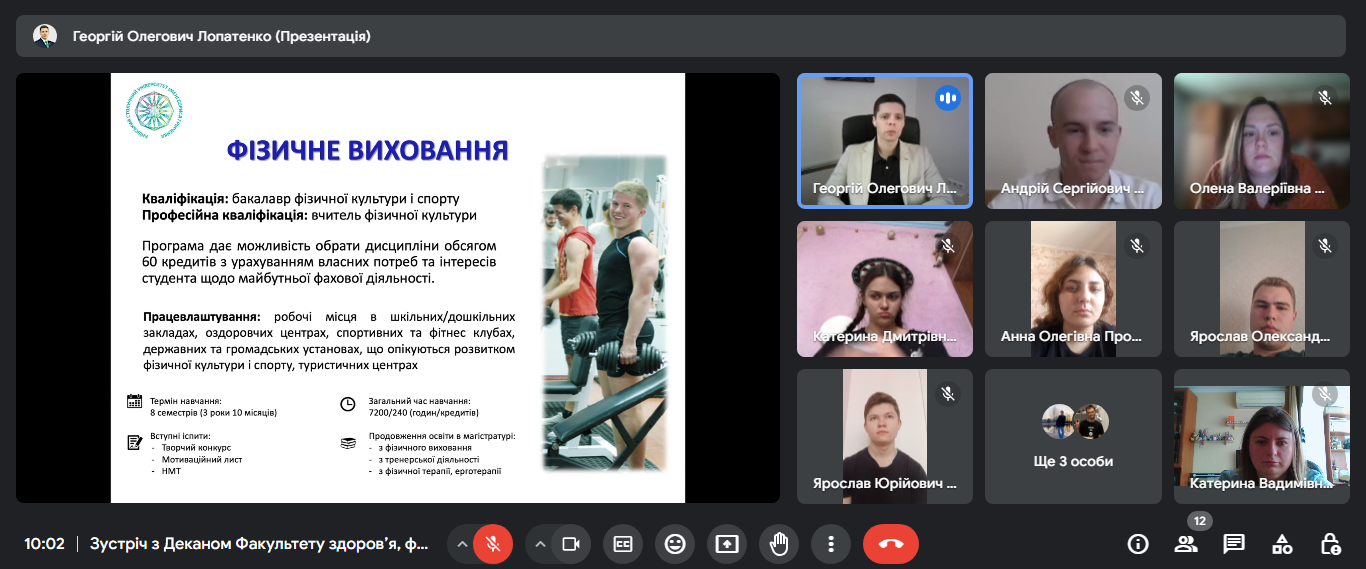Click the university logo on the slide
Screen dimensions: 1366x569
pos(154,111)
